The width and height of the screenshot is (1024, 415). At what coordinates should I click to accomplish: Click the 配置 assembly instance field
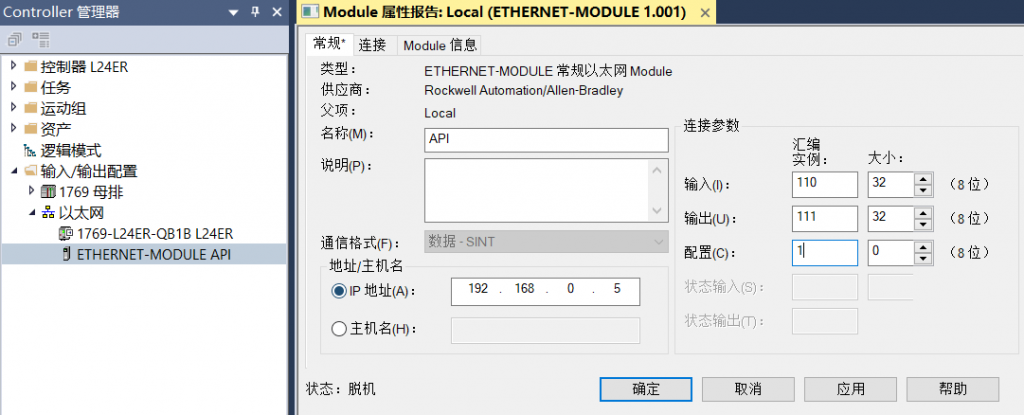coord(824,252)
